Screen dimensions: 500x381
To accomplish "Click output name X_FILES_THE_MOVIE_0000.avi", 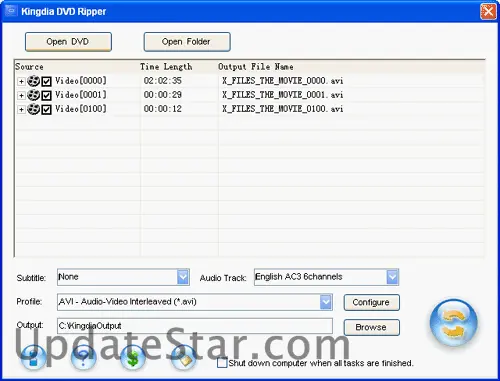I will pyautogui.click(x=283, y=81).
